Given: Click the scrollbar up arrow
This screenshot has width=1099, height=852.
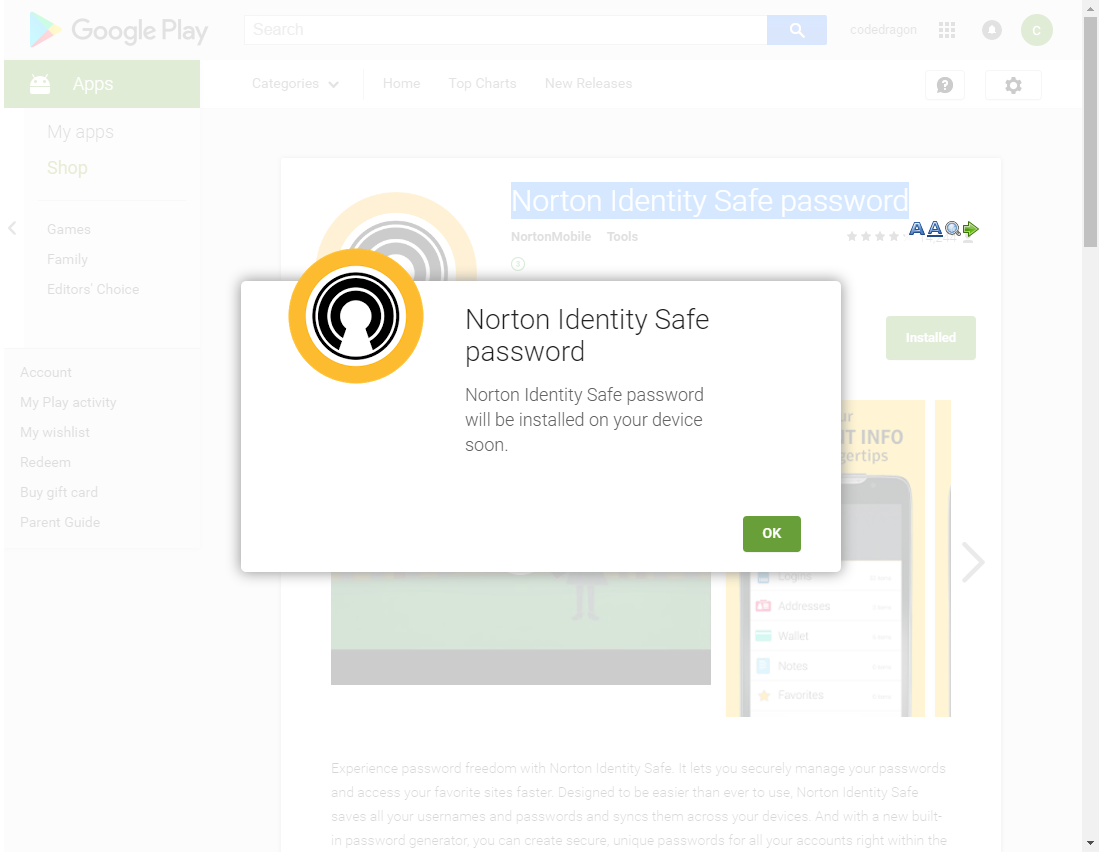Looking at the screenshot, I should (x=1090, y=6).
